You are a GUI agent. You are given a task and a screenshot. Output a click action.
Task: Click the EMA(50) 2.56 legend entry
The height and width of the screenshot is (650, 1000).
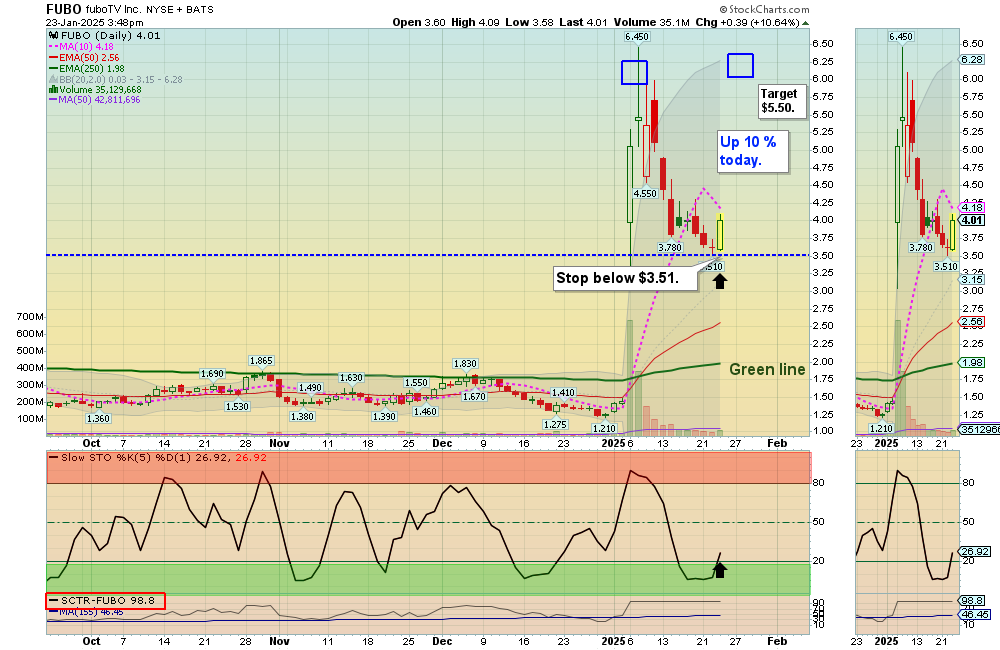click(84, 57)
